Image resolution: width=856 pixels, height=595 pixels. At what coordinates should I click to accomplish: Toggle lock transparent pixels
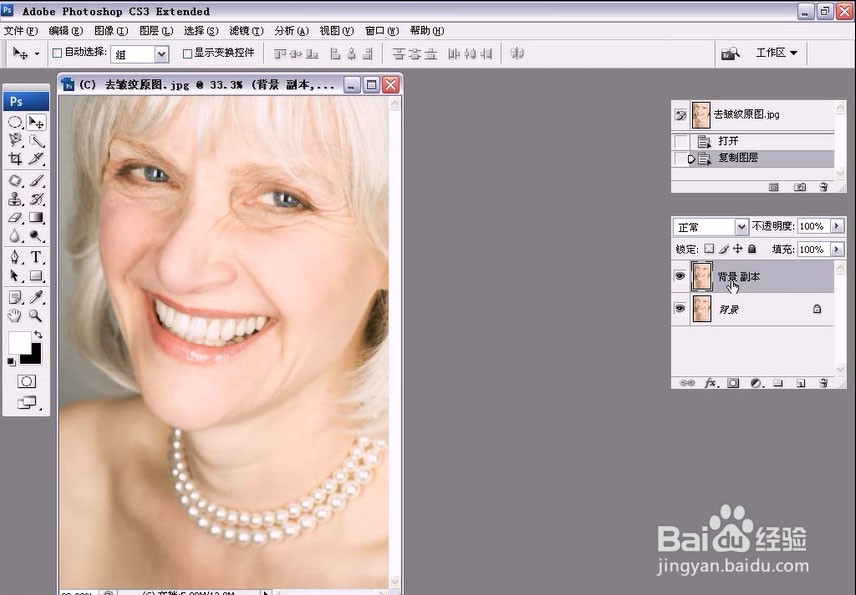(x=709, y=249)
